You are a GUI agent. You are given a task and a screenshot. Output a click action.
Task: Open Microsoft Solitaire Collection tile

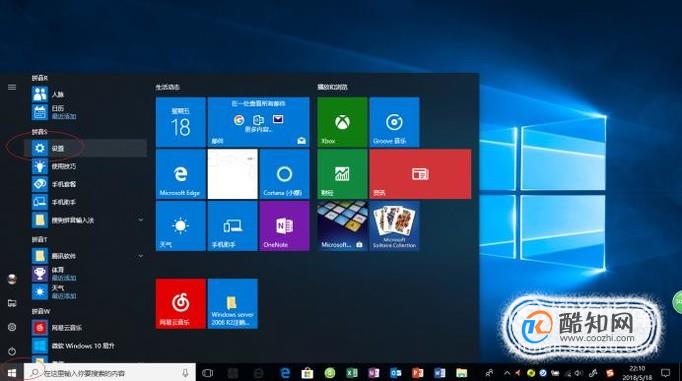394,226
